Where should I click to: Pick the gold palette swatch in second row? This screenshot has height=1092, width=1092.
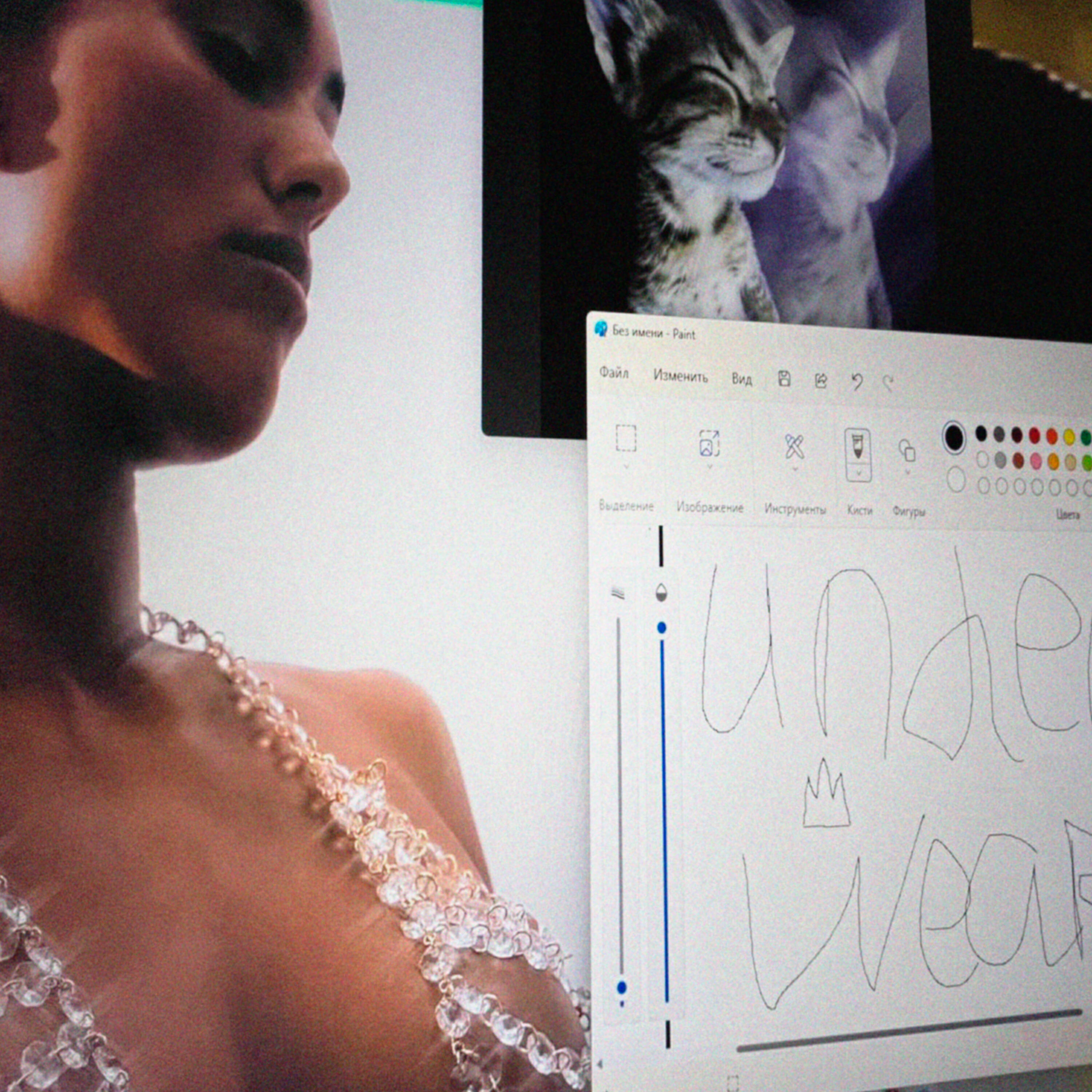click(x=1053, y=461)
